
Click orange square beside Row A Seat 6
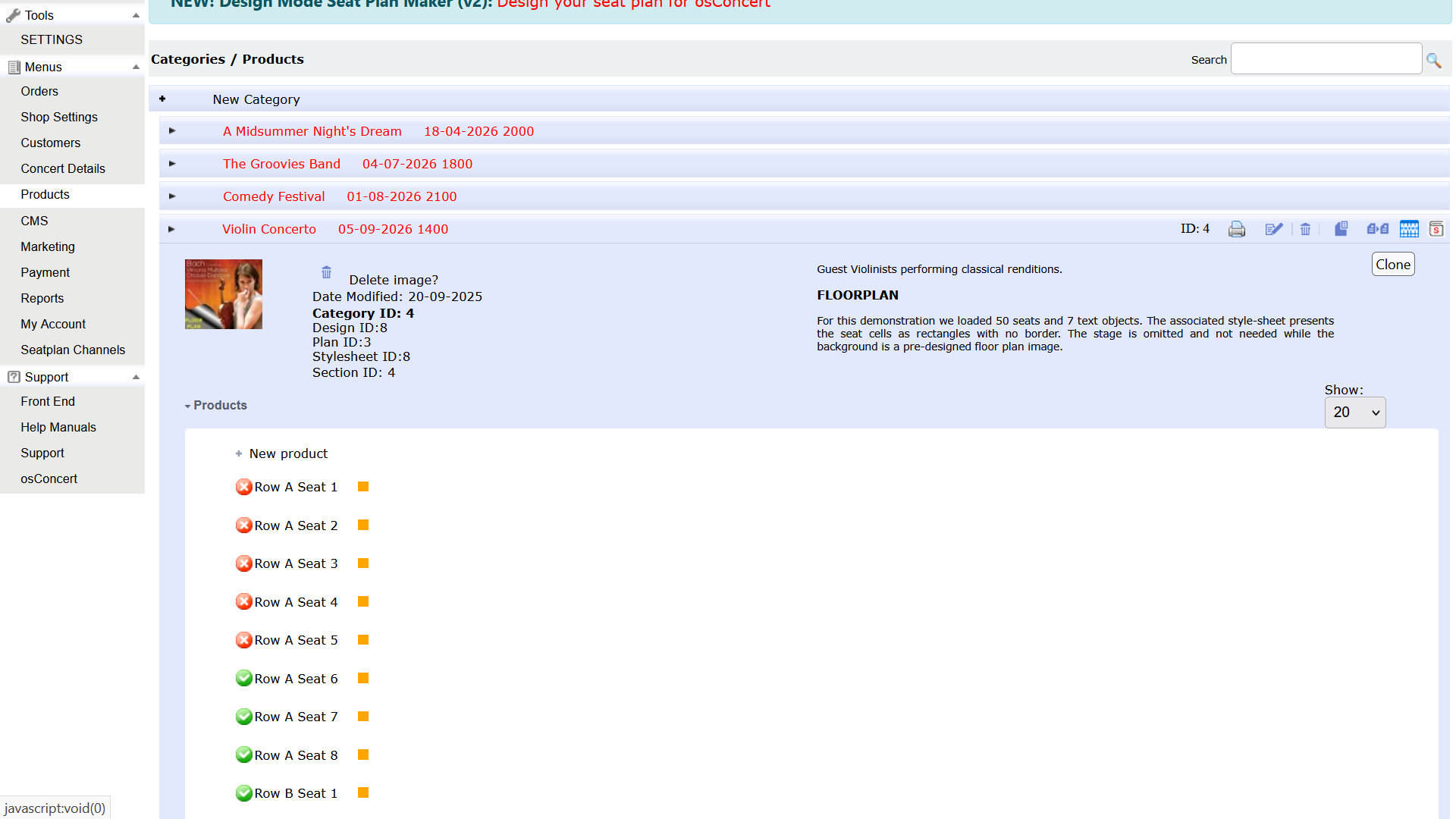click(363, 678)
